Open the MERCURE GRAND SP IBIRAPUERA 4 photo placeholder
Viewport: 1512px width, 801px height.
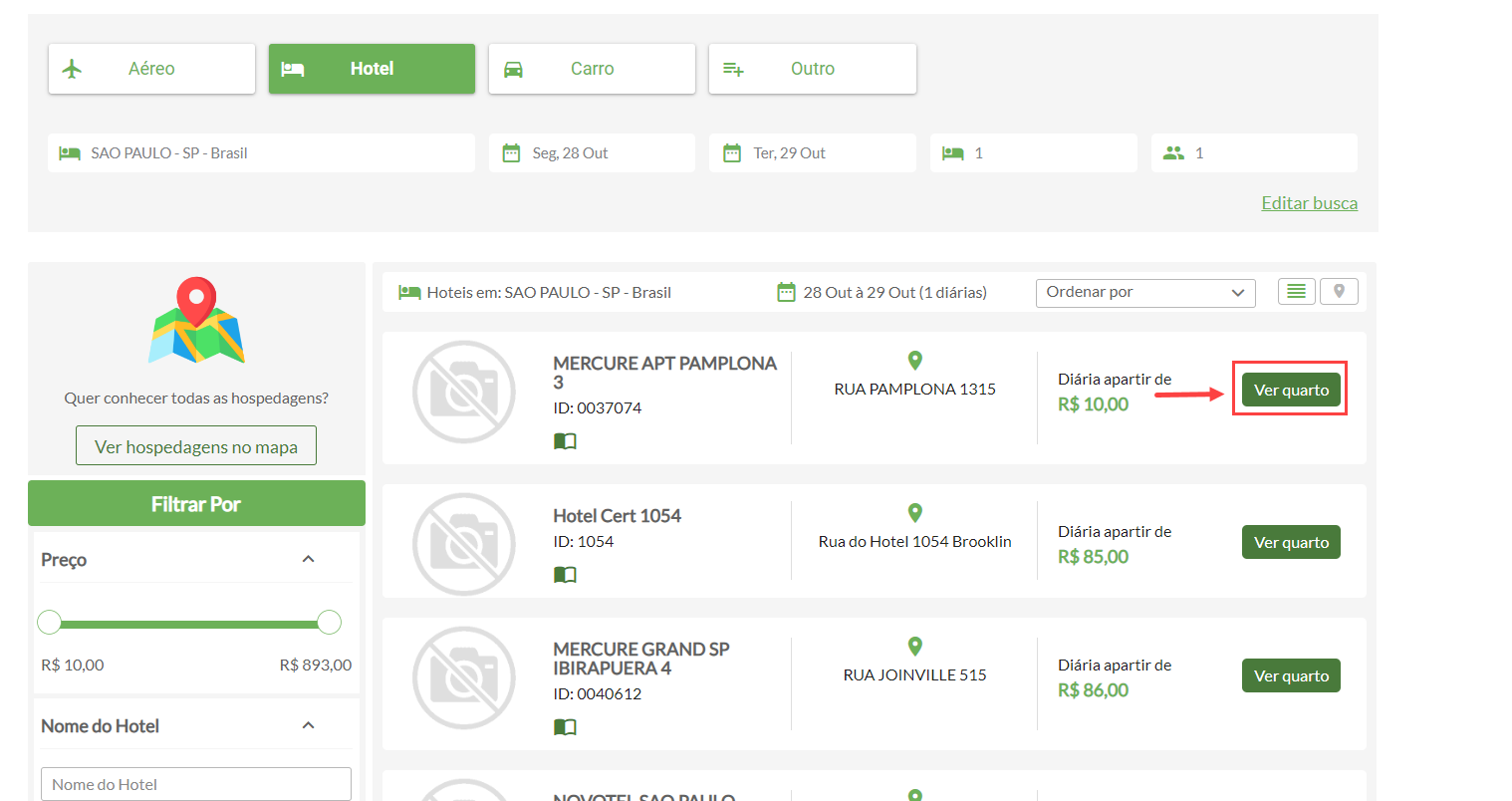tap(464, 678)
